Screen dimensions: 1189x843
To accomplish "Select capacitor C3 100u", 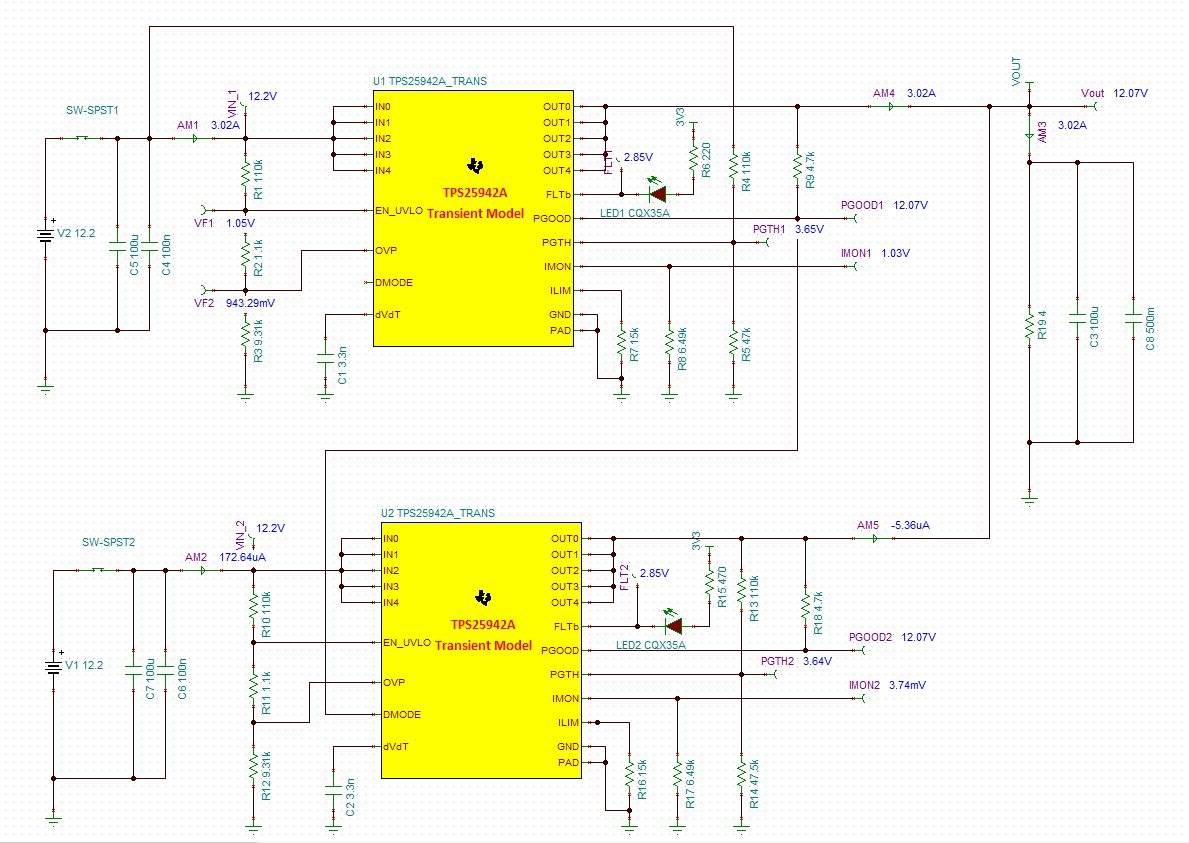I will pos(1077,318).
